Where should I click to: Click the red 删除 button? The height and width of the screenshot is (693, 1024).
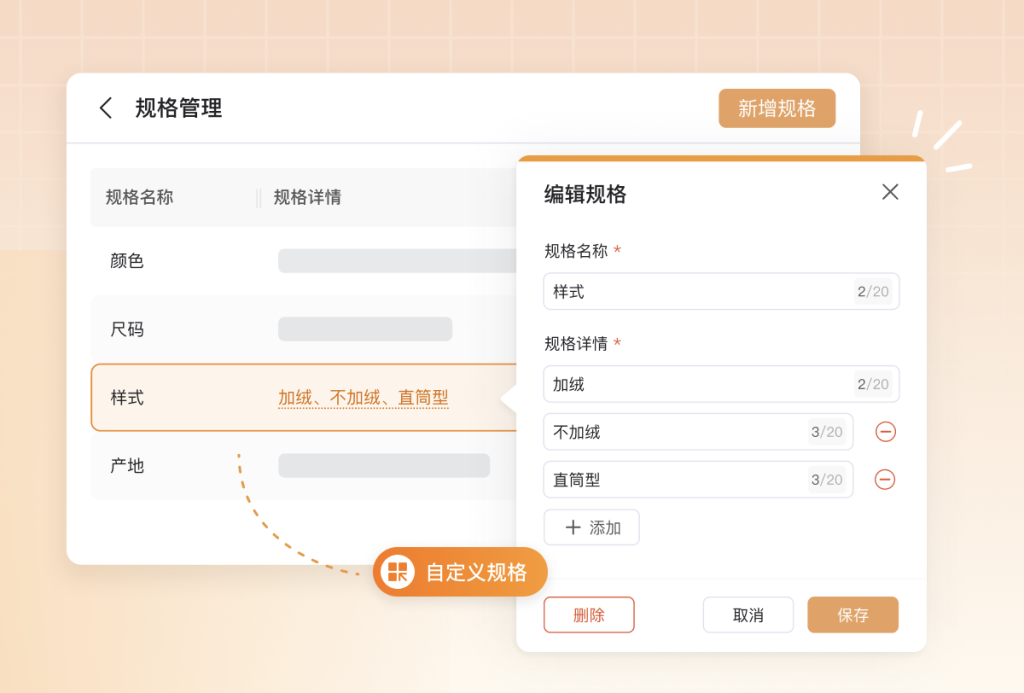[588, 615]
